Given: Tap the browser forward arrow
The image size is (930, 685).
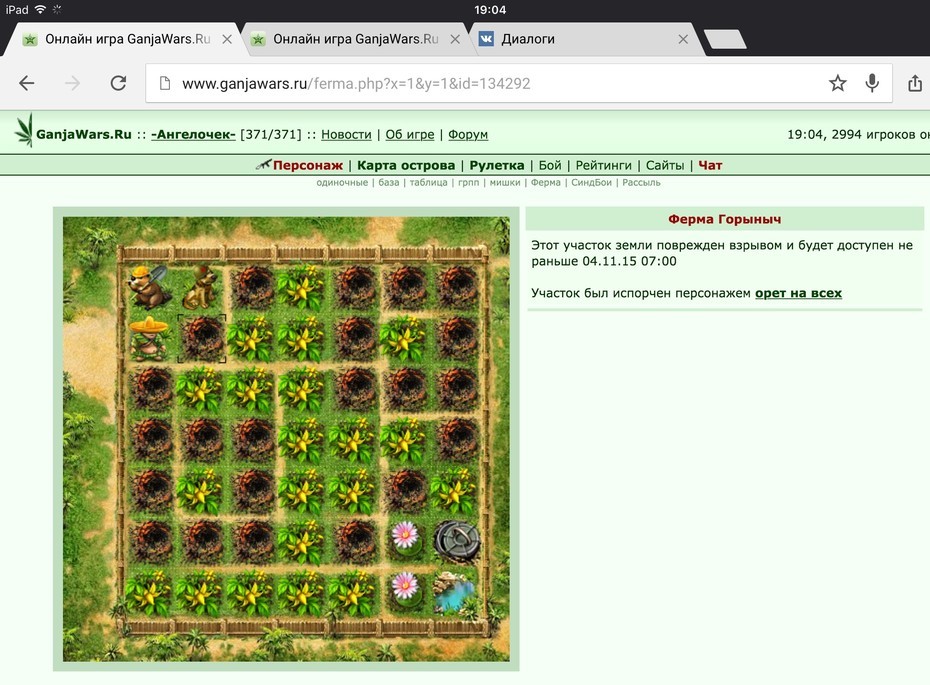Looking at the screenshot, I should click(x=72, y=84).
